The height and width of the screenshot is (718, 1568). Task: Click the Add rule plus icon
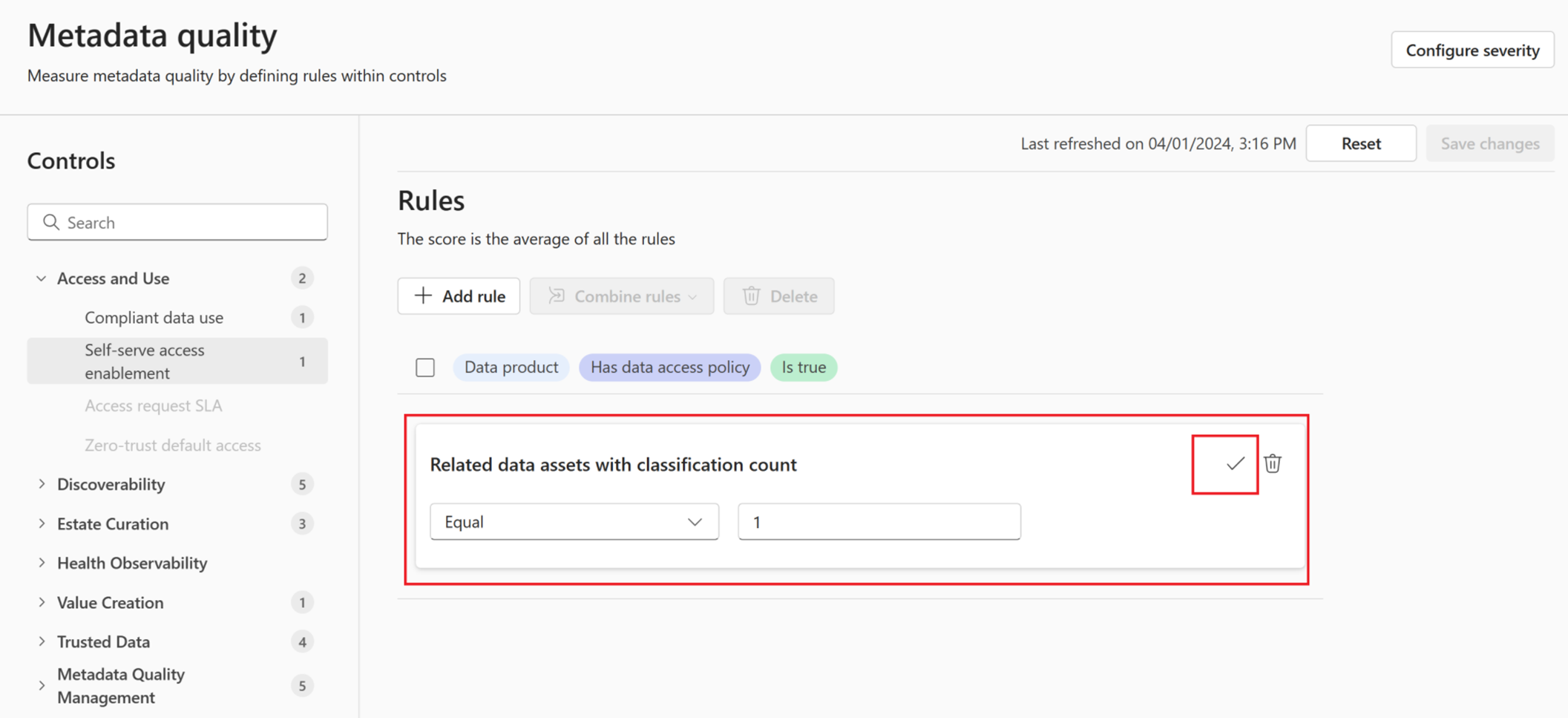point(422,296)
